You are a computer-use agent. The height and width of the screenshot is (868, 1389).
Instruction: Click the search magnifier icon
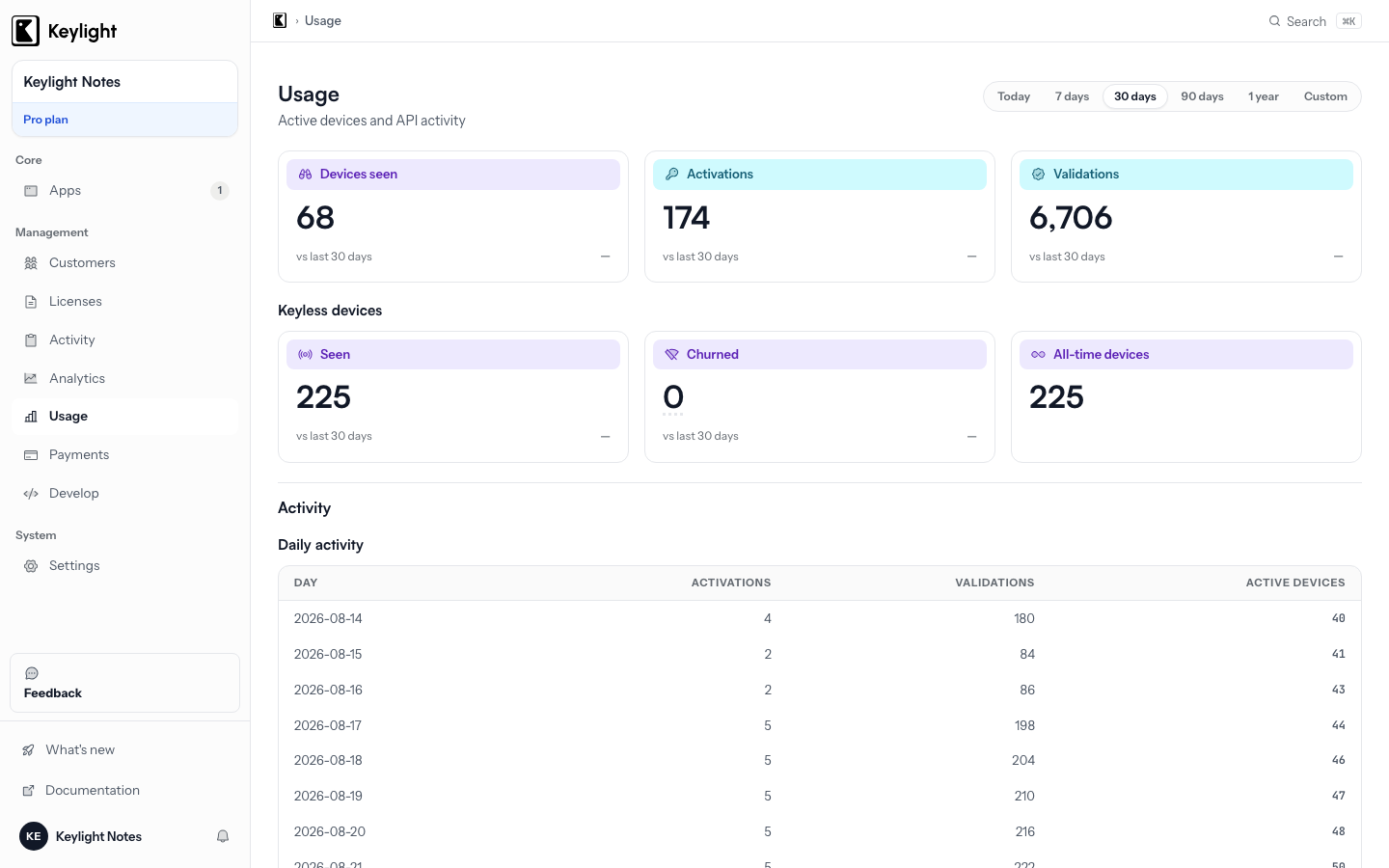click(1274, 21)
